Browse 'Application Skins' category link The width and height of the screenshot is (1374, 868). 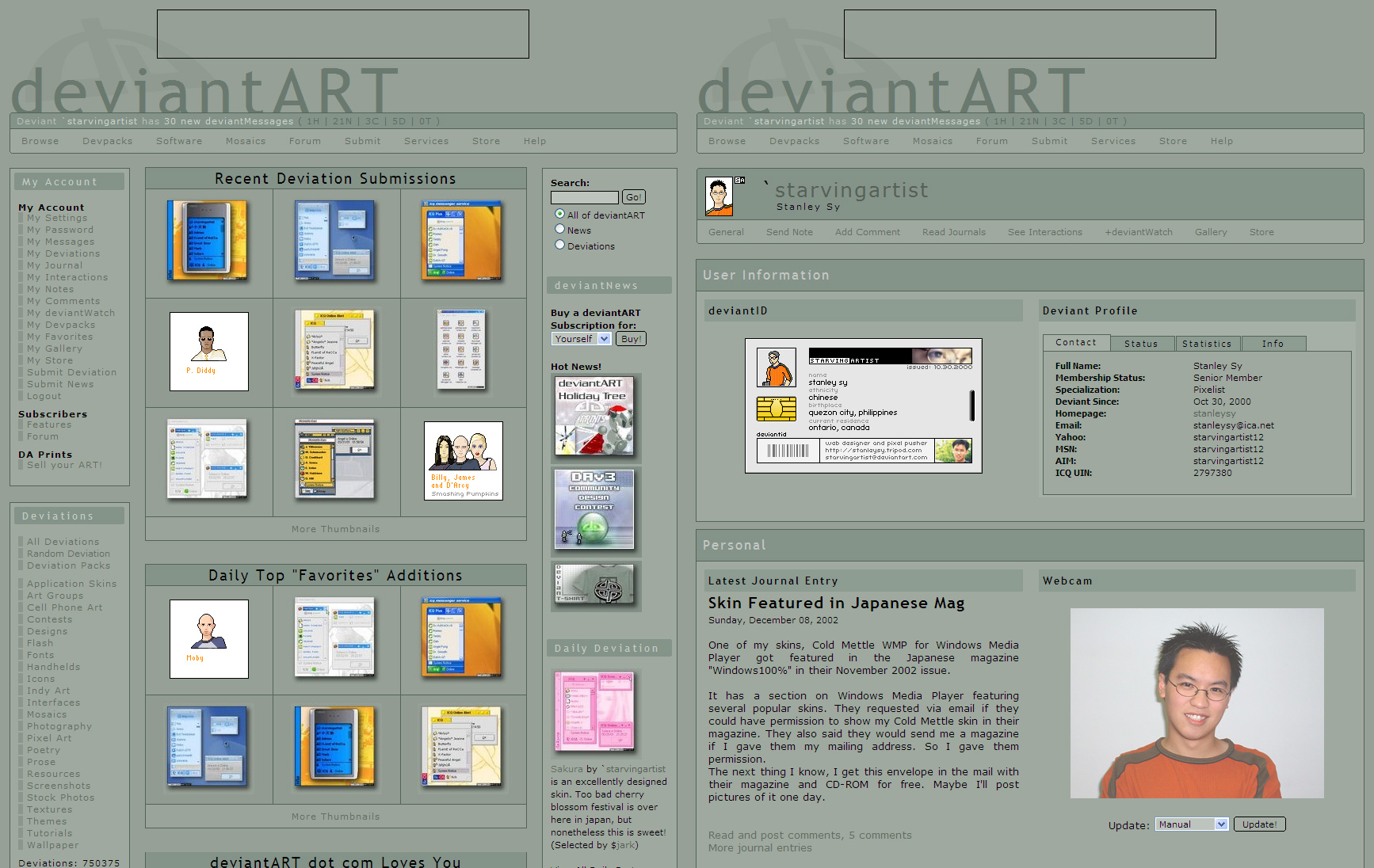(x=72, y=584)
